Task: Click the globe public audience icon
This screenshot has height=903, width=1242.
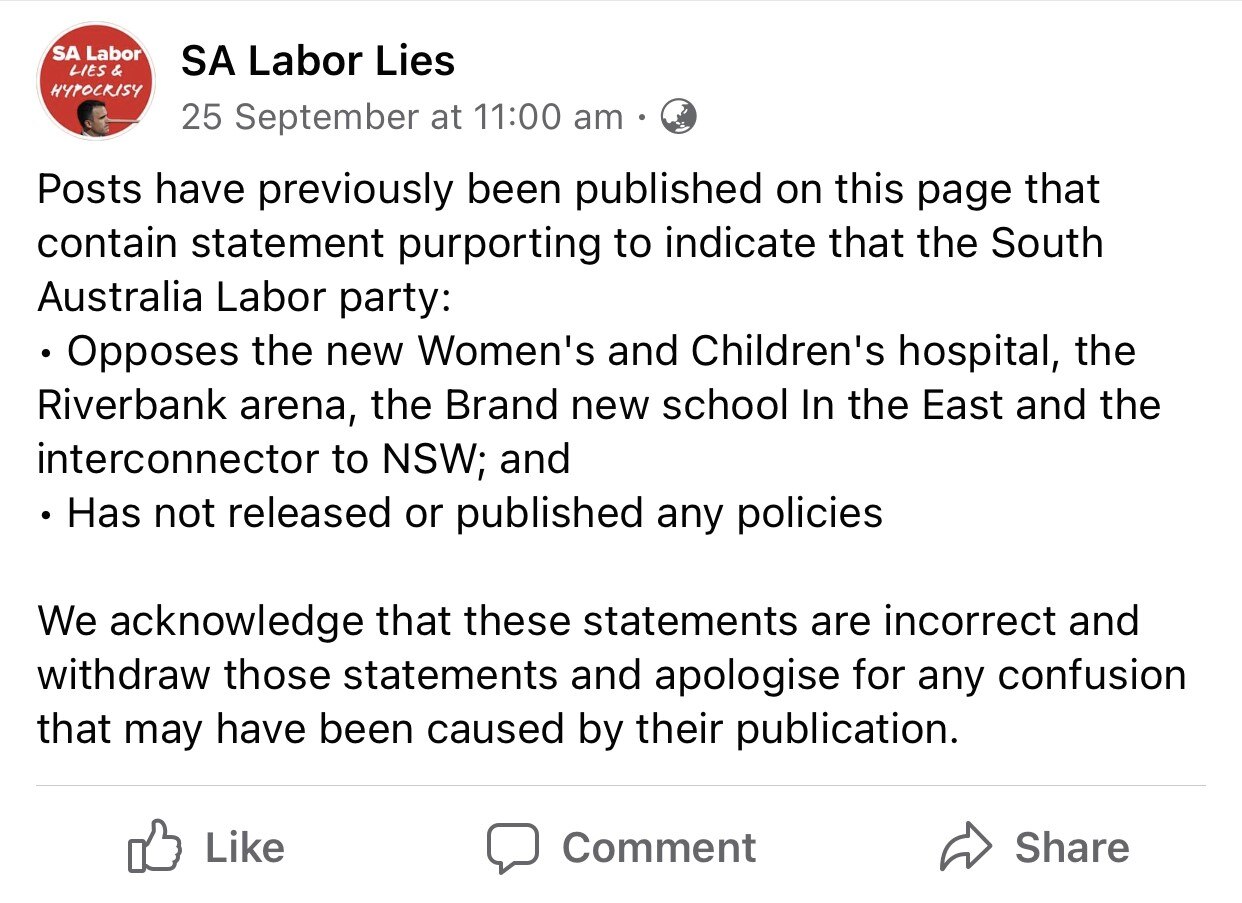Action: click(680, 117)
